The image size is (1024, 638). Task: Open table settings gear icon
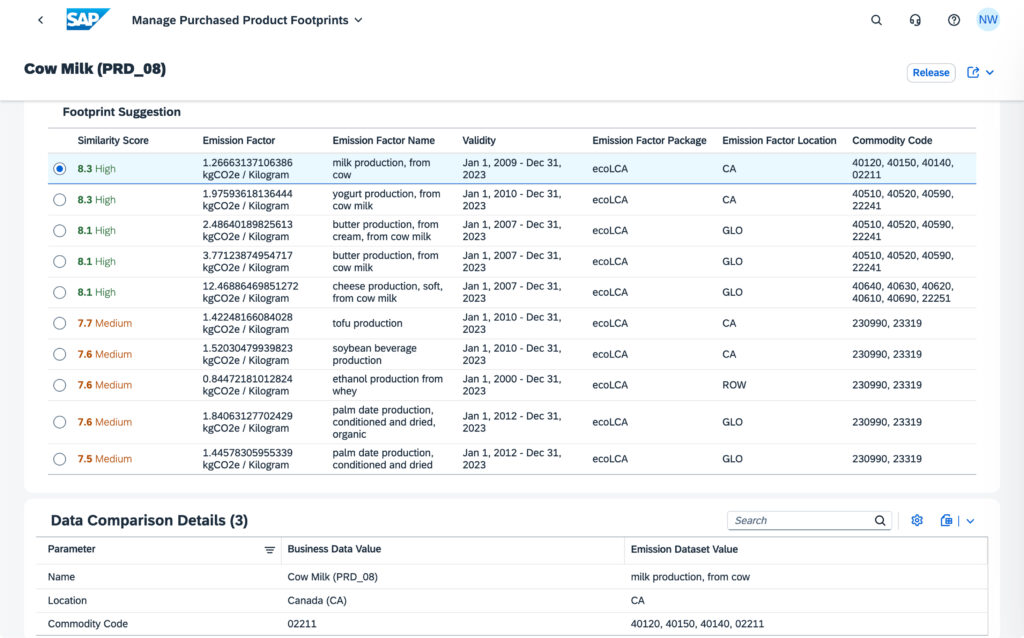click(917, 520)
